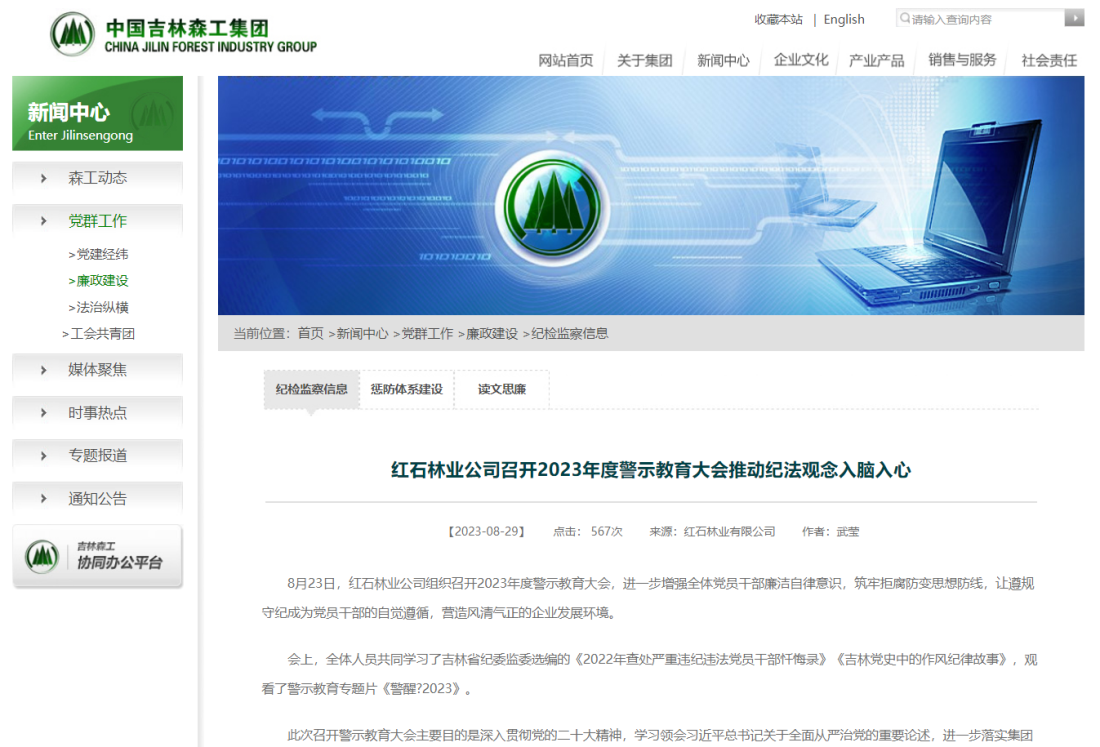The image size is (1100, 747).
Task: Select 廉政建设 in the sidebar submenu
Action: [x=102, y=281]
